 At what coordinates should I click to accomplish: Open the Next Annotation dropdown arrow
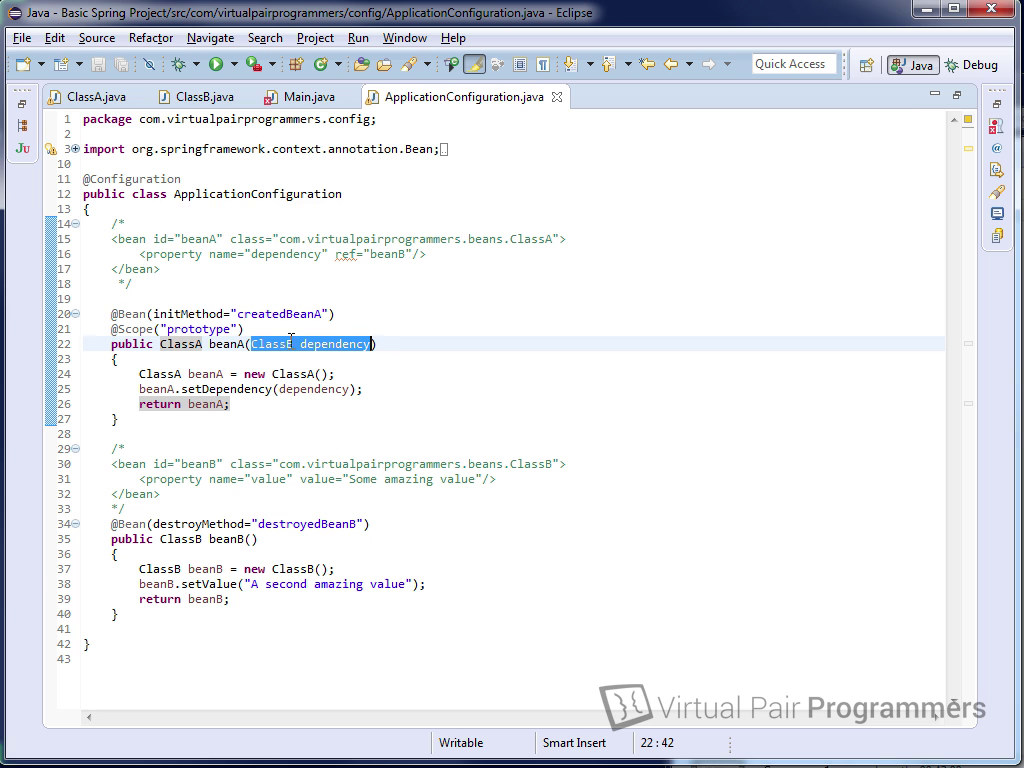point(590,64)
